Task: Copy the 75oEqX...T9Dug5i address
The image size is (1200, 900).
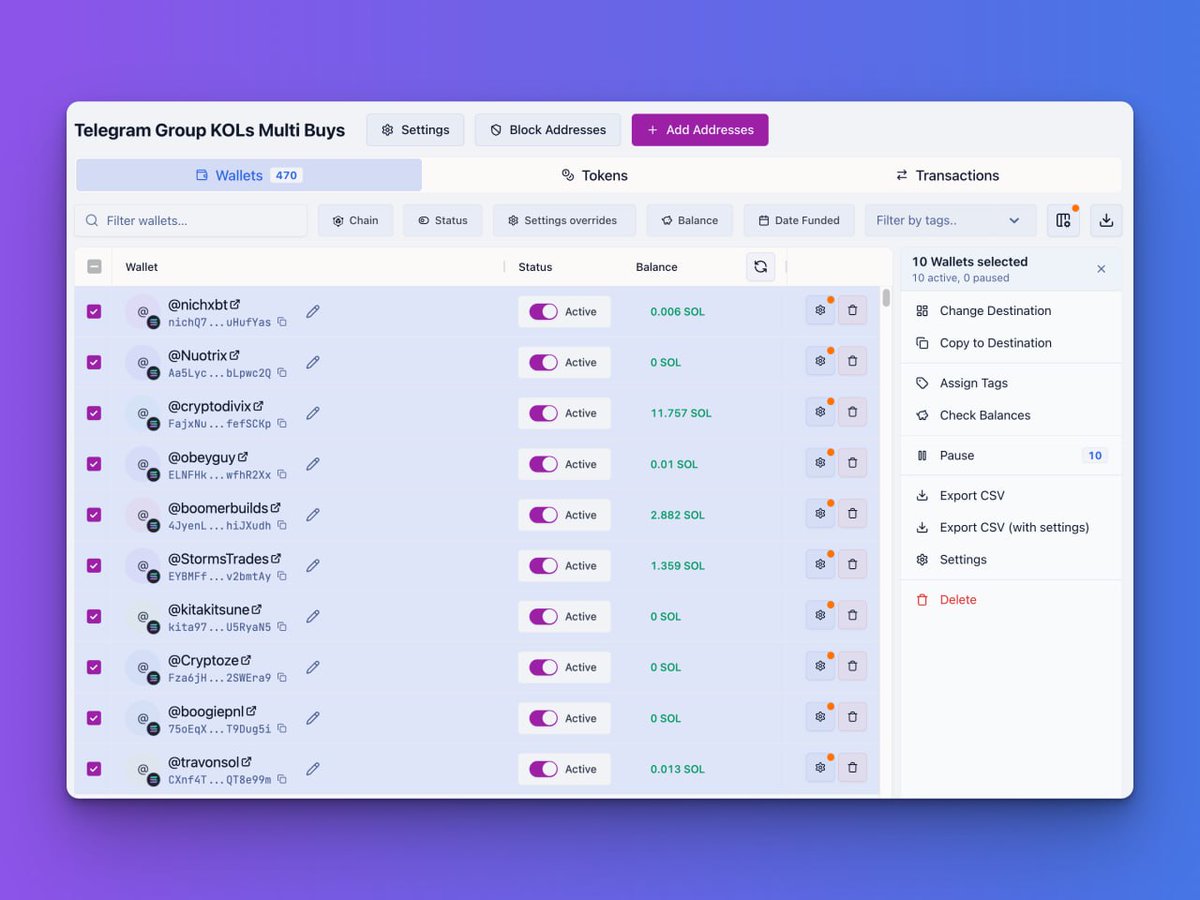Action: [282, 728]
